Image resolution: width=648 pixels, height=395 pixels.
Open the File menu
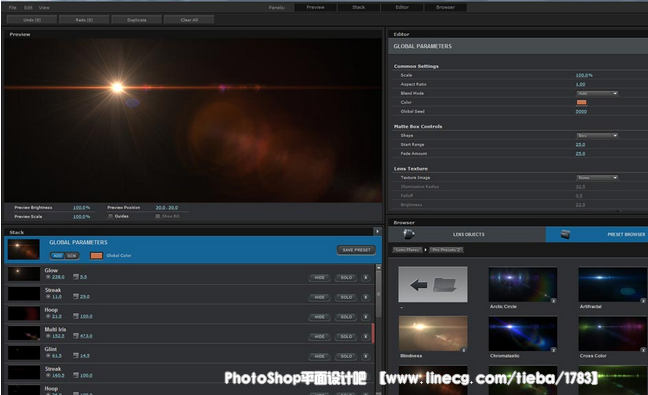pos(13,7)
